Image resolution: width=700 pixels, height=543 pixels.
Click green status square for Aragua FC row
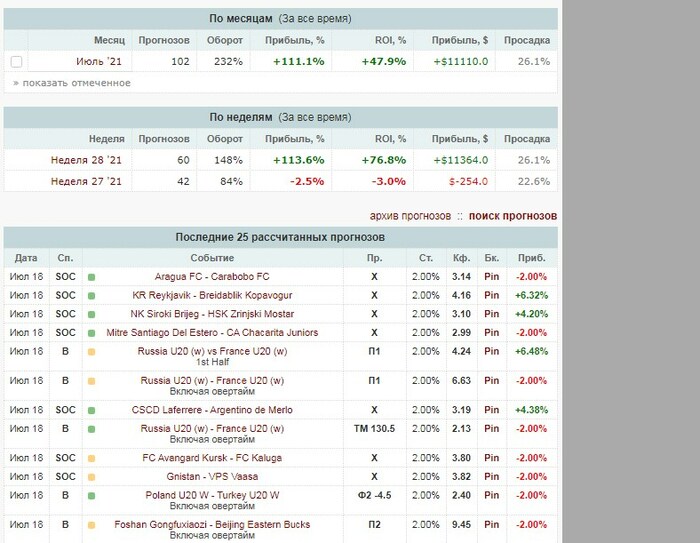point(92,277)
